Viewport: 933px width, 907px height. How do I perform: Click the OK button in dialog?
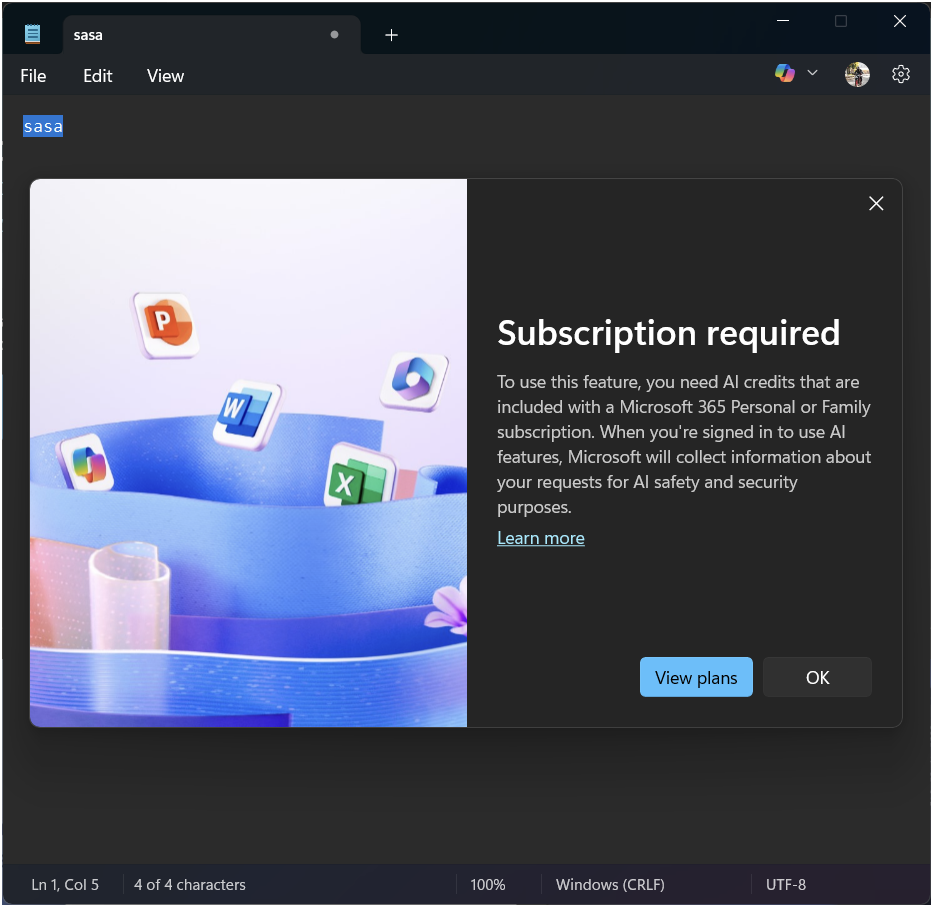click(x=818, y=677)
